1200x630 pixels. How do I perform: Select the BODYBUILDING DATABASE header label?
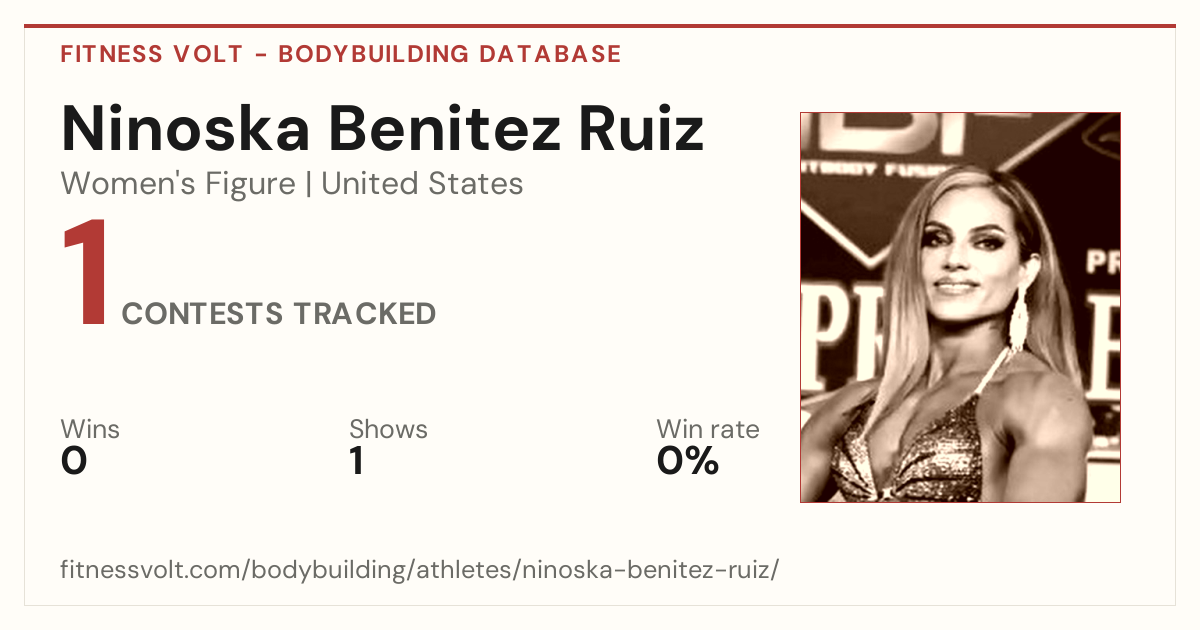pyautogui.click(x=450, y=54)
